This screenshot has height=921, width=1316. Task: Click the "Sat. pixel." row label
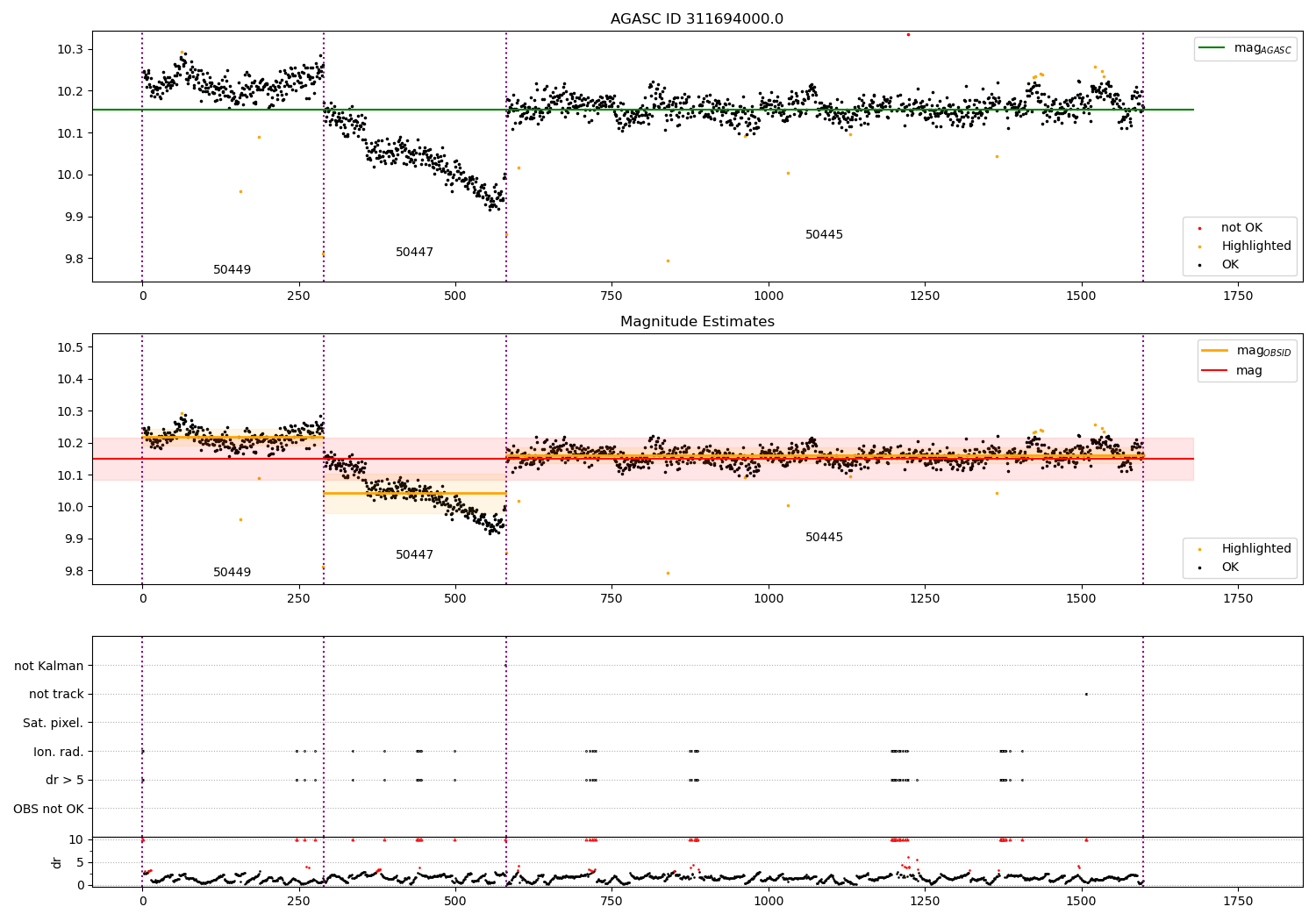point(54,724)
